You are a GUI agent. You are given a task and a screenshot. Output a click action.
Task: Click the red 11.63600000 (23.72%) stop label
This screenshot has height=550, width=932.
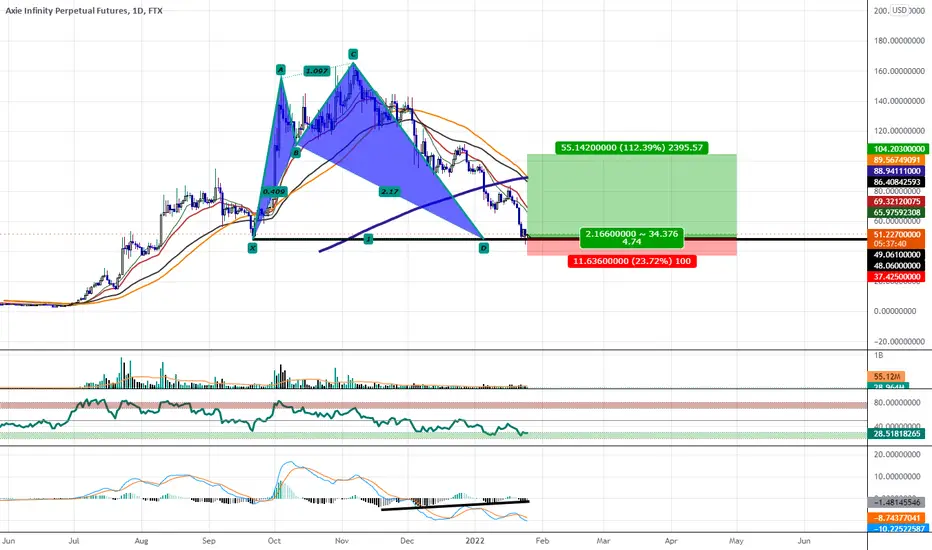631,261
